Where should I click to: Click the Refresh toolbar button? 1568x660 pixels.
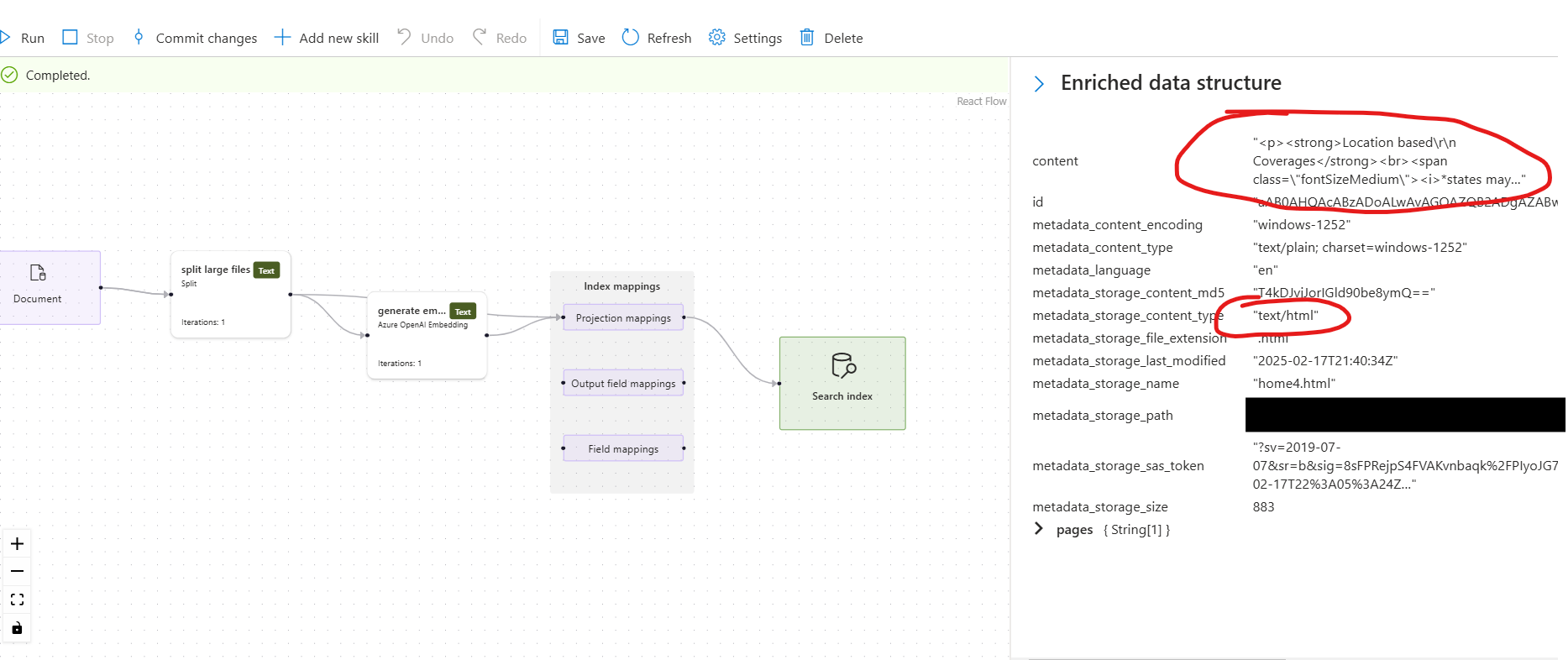click(x=657, y=38)
